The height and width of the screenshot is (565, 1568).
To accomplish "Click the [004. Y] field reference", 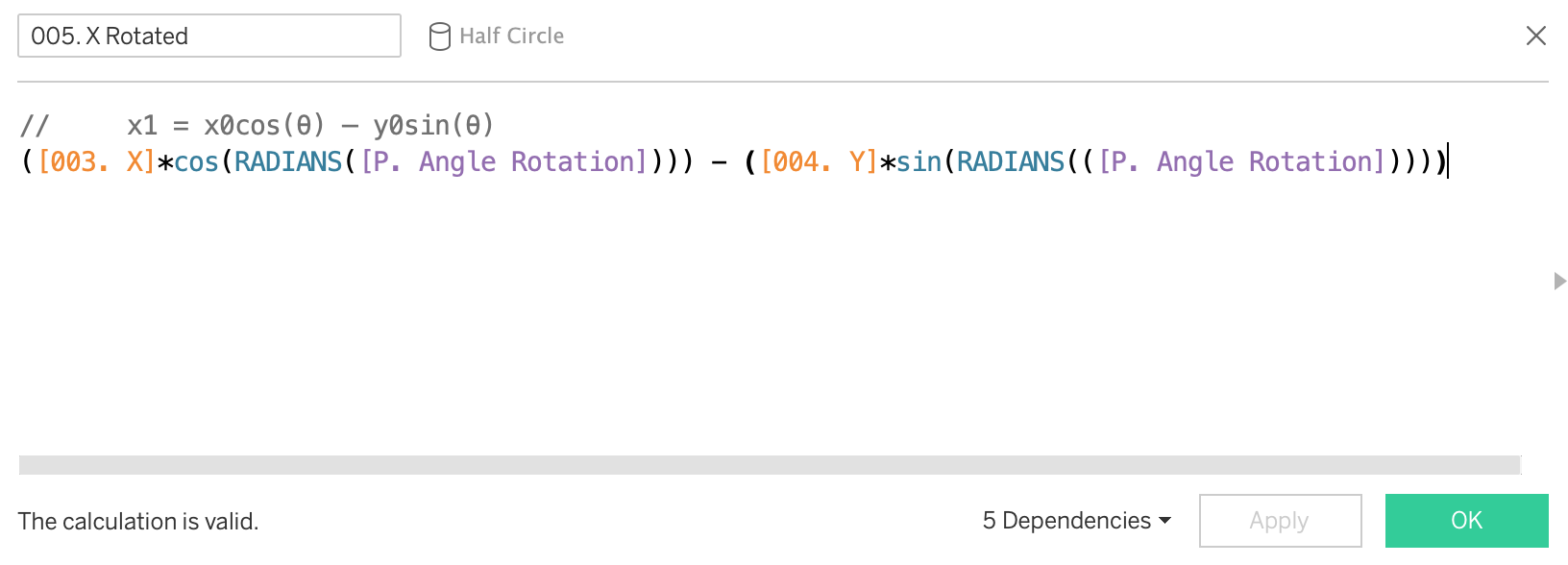I will tap(819, 161).
